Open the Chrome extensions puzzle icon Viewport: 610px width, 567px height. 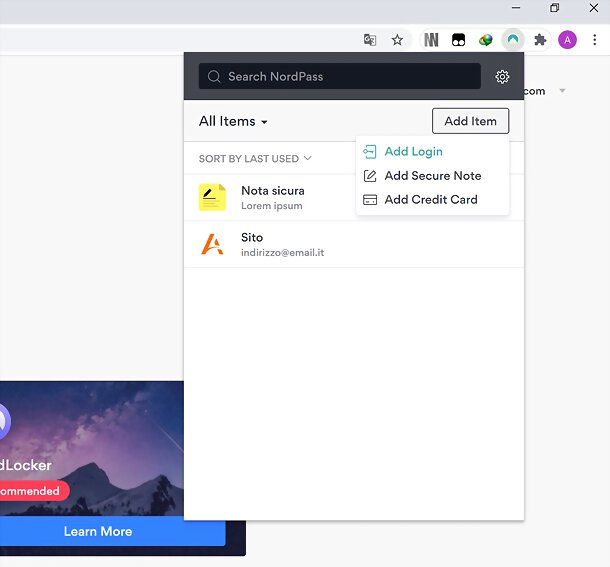coord(540,40)
